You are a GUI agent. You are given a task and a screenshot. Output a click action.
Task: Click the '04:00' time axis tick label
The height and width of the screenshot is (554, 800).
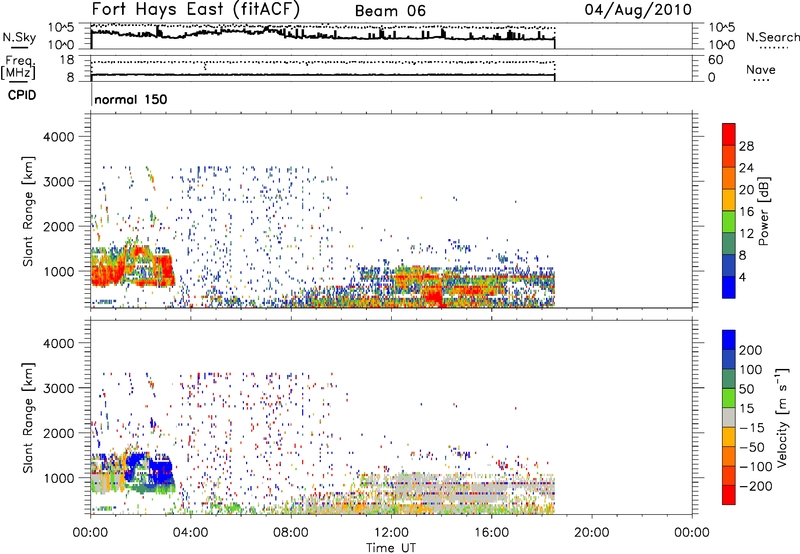[191, 533]
